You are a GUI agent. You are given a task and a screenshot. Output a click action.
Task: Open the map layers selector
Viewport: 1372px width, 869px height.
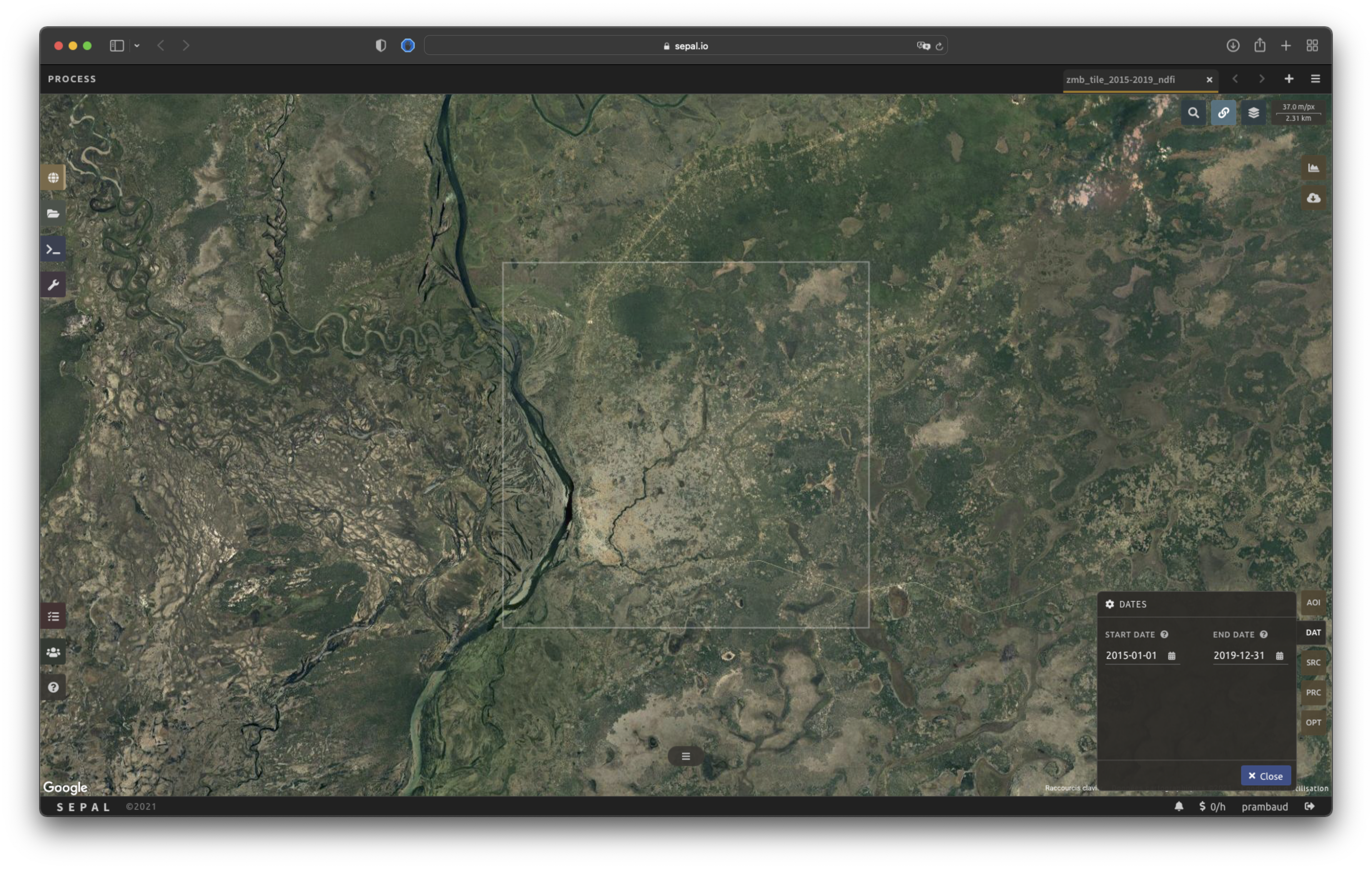click(x=1253, y=113)
